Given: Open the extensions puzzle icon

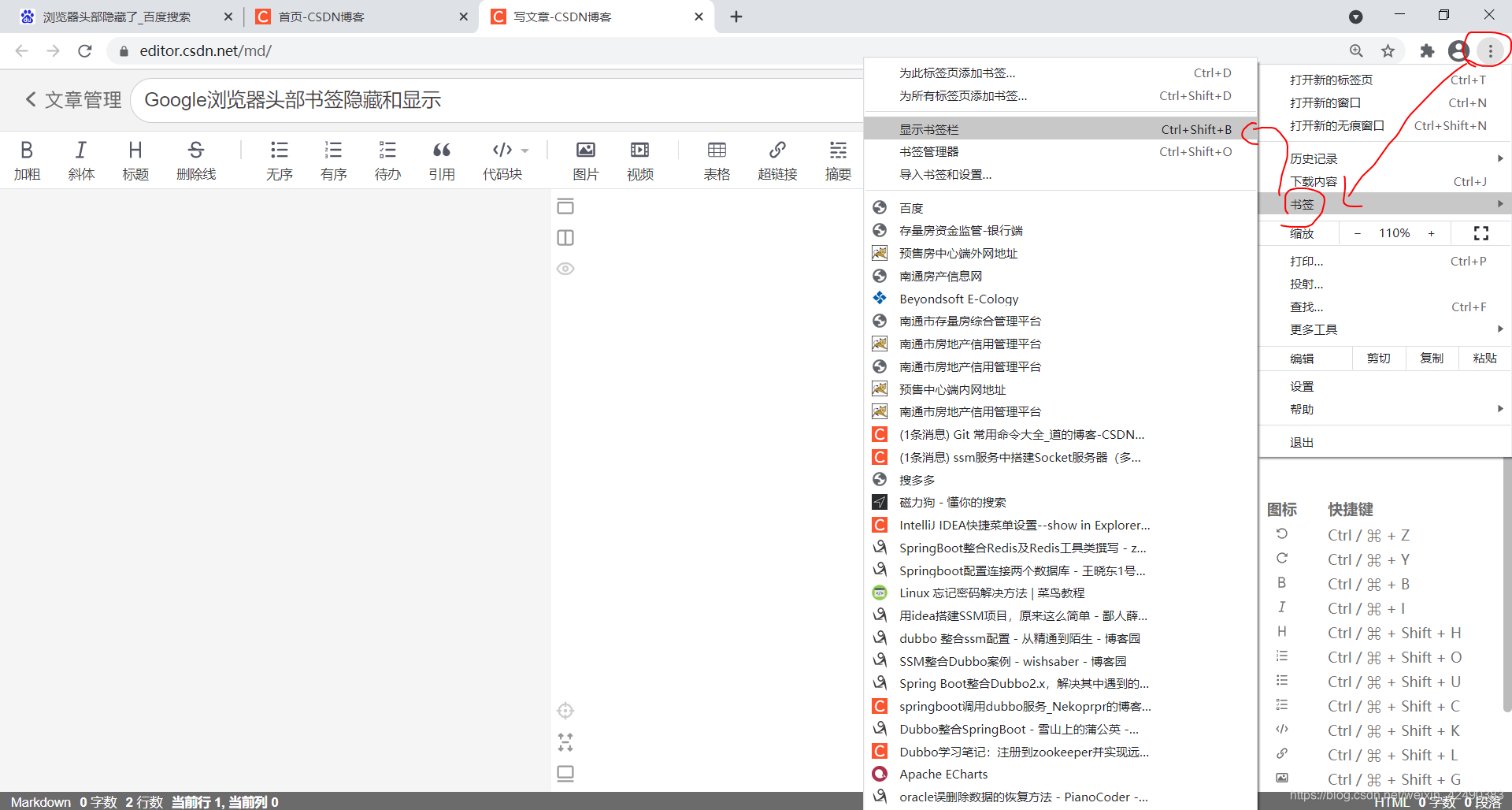Looking at the screenshot, I should [x=1427, y=51].
